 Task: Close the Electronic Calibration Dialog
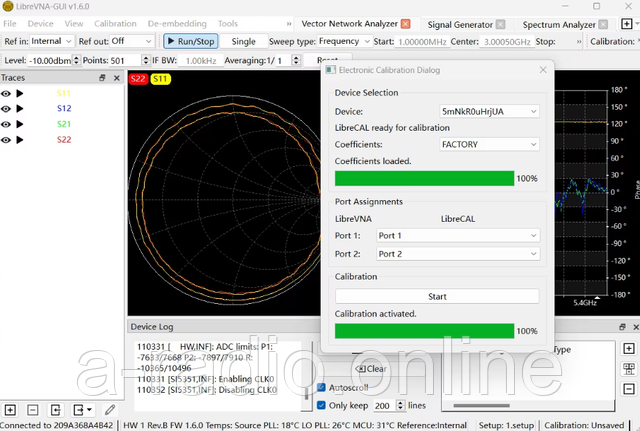click(x=543, y=70)
